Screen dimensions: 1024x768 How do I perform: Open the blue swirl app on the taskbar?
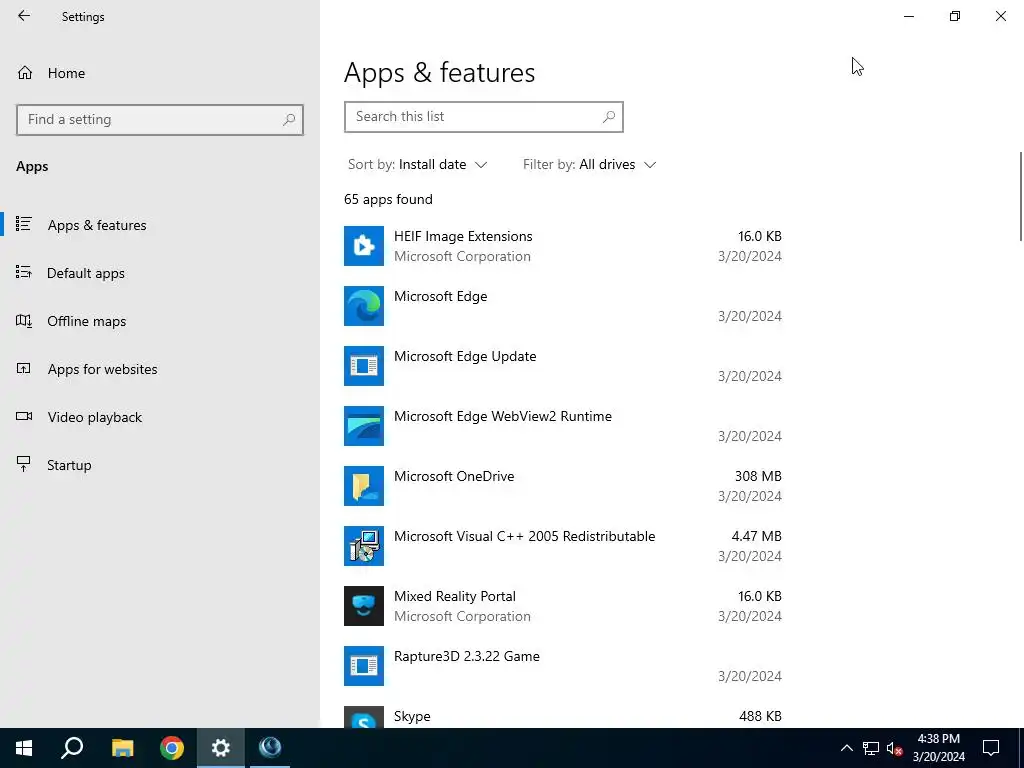point(270,748)
